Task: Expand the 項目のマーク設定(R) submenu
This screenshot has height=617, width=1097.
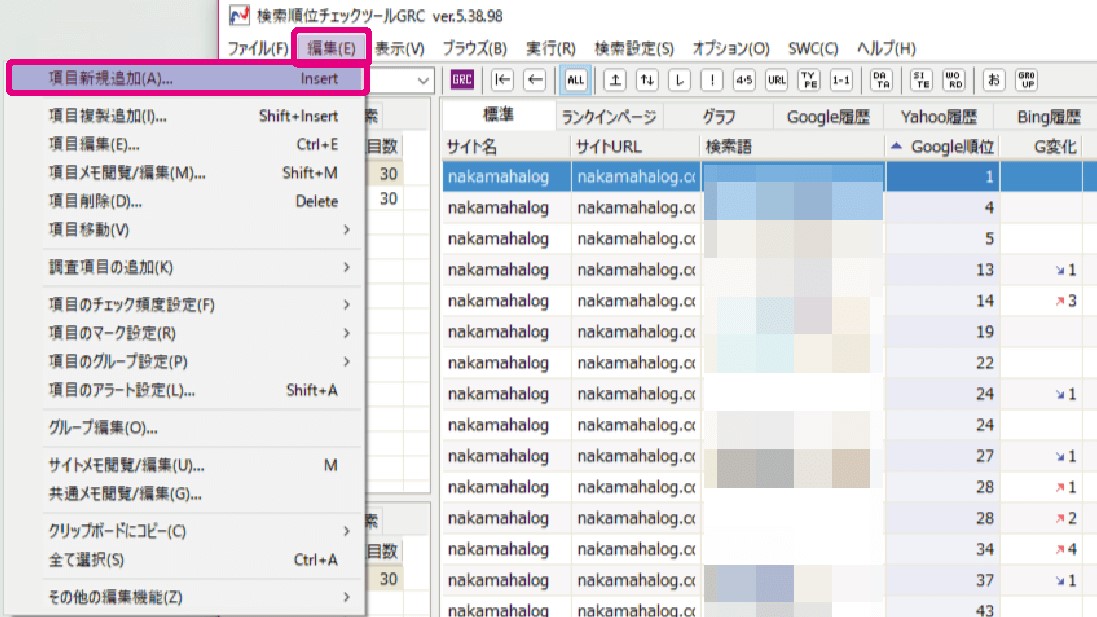Action: [187, 333]
